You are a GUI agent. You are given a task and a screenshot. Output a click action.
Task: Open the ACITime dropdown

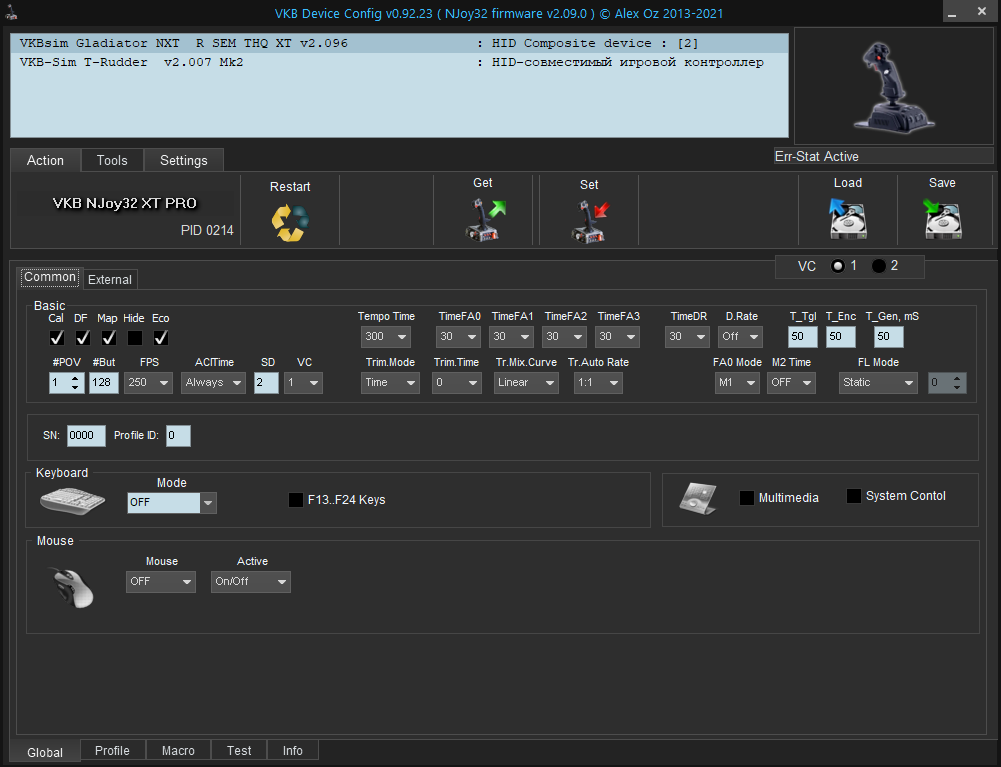pyautogui.click(x=213, y=383)
